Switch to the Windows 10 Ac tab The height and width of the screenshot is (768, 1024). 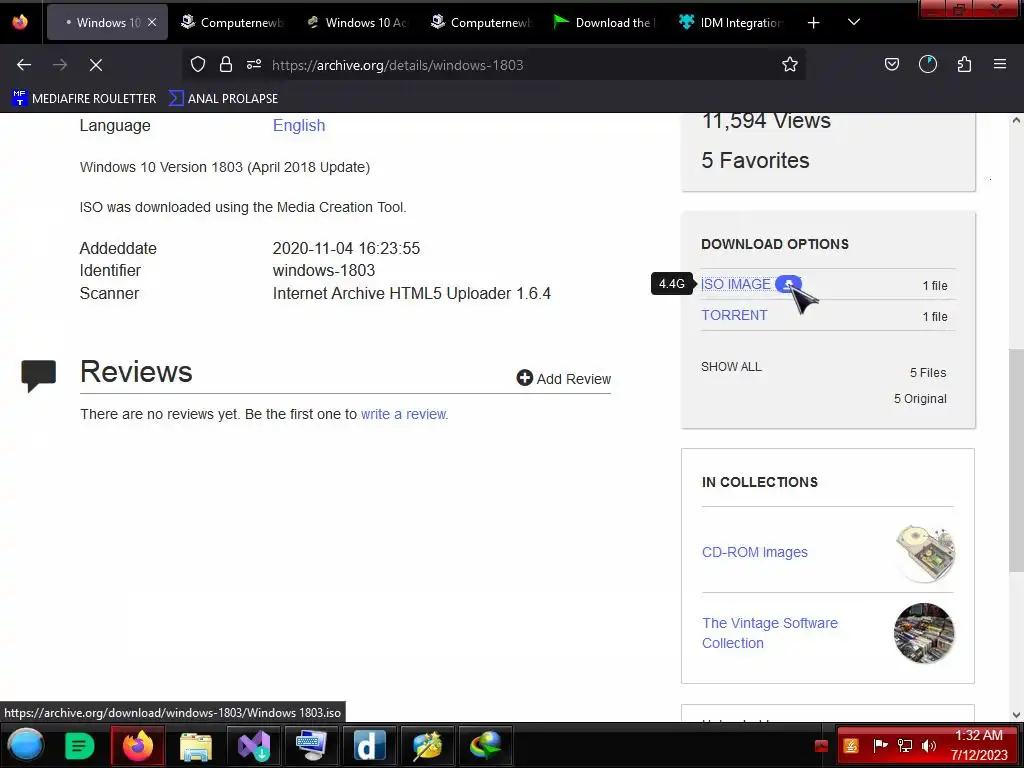tap(358, 22)
